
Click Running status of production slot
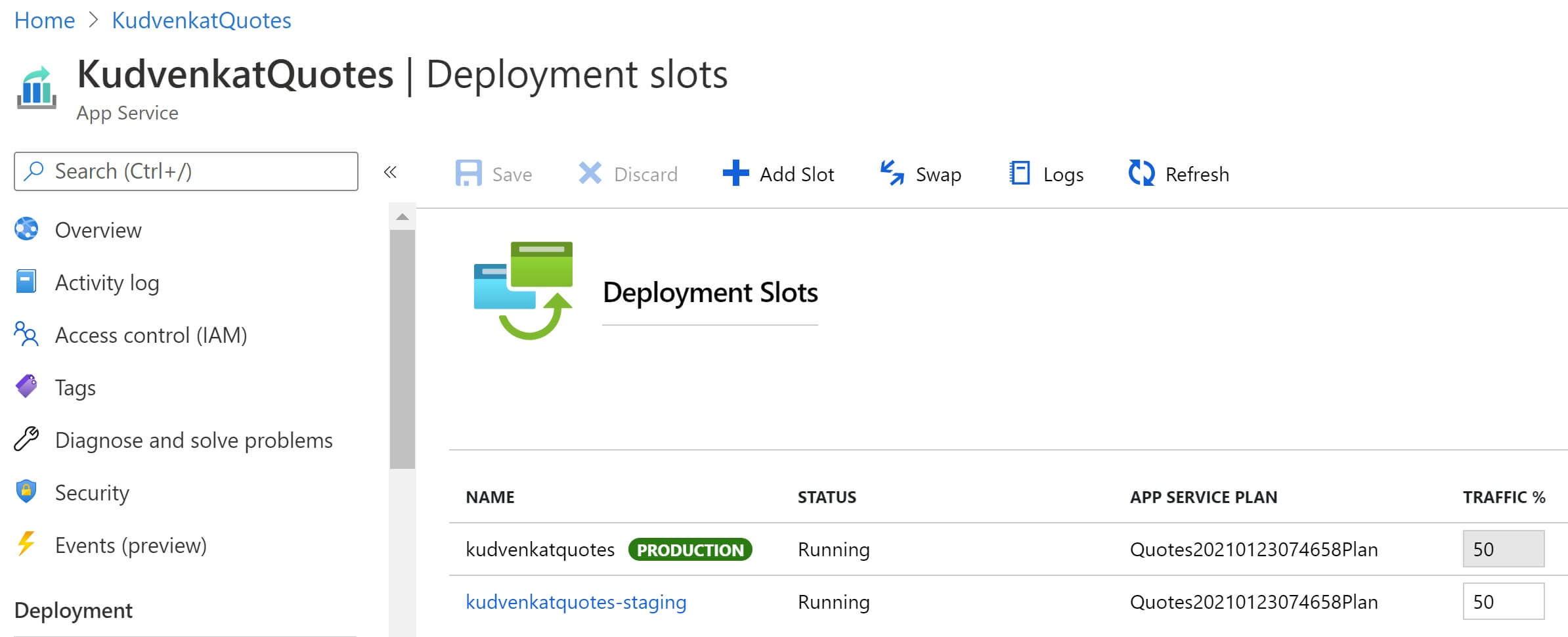(x=834, y=550)
